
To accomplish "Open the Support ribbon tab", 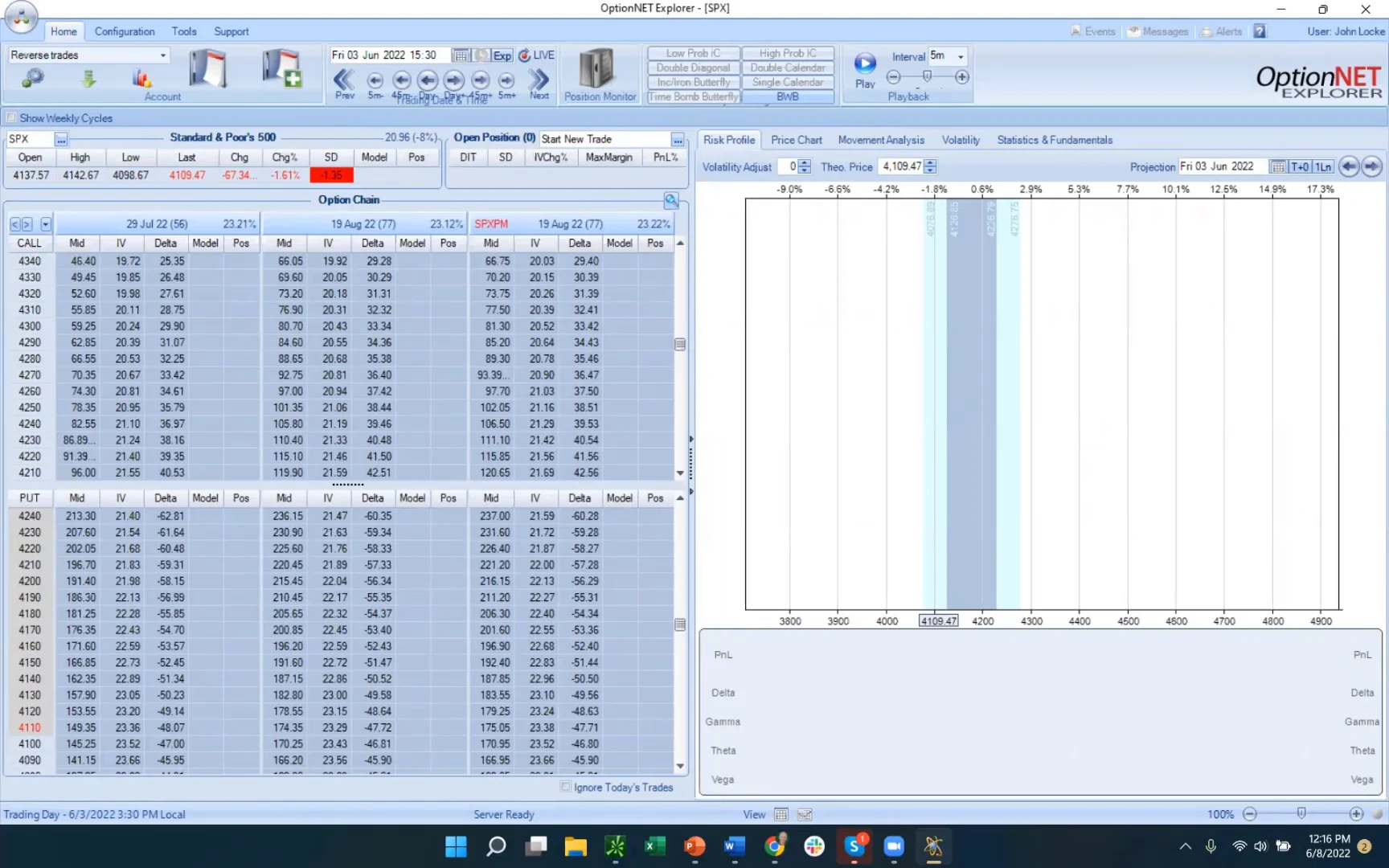I will [231, 31].
